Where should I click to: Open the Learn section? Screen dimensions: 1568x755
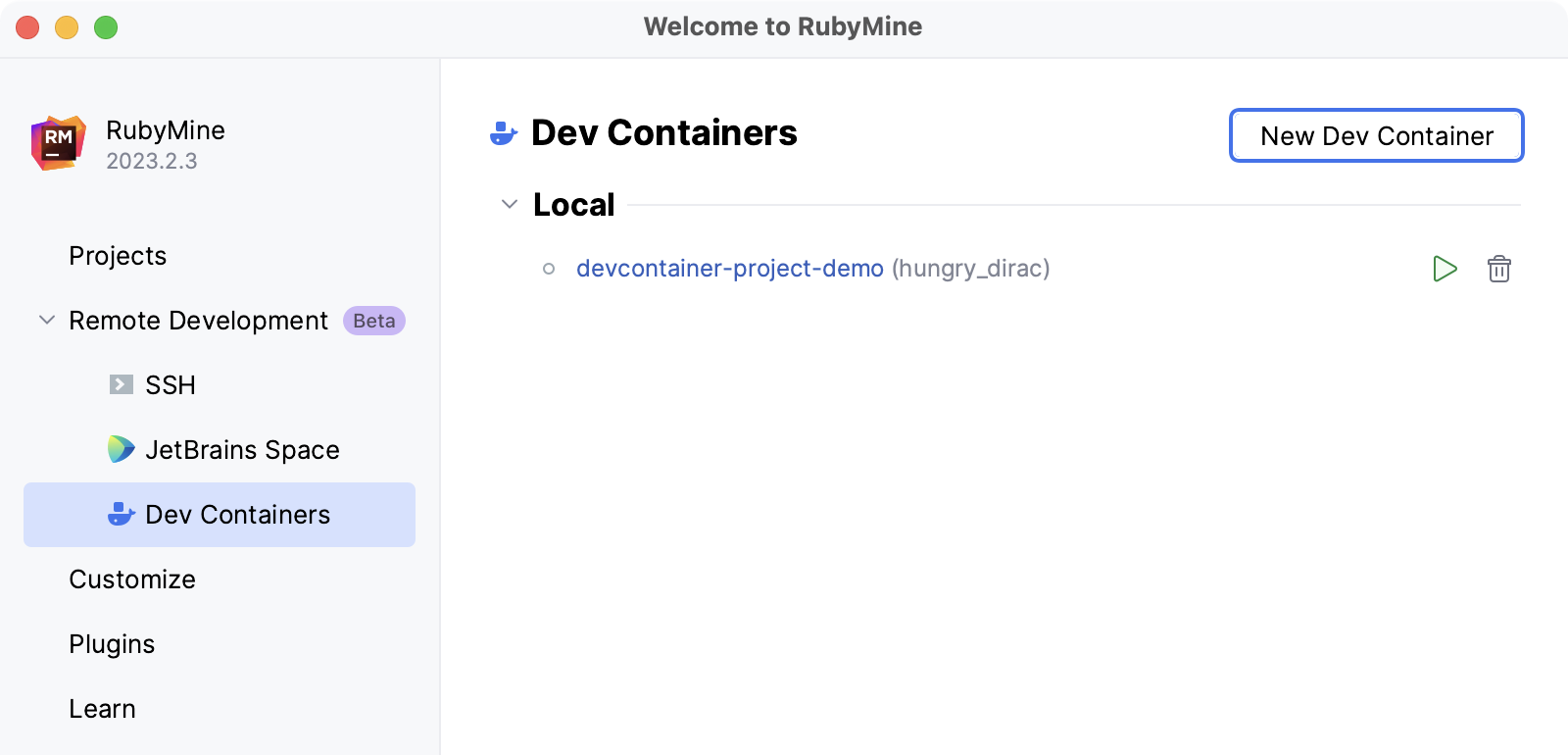(x=102, y=709)
